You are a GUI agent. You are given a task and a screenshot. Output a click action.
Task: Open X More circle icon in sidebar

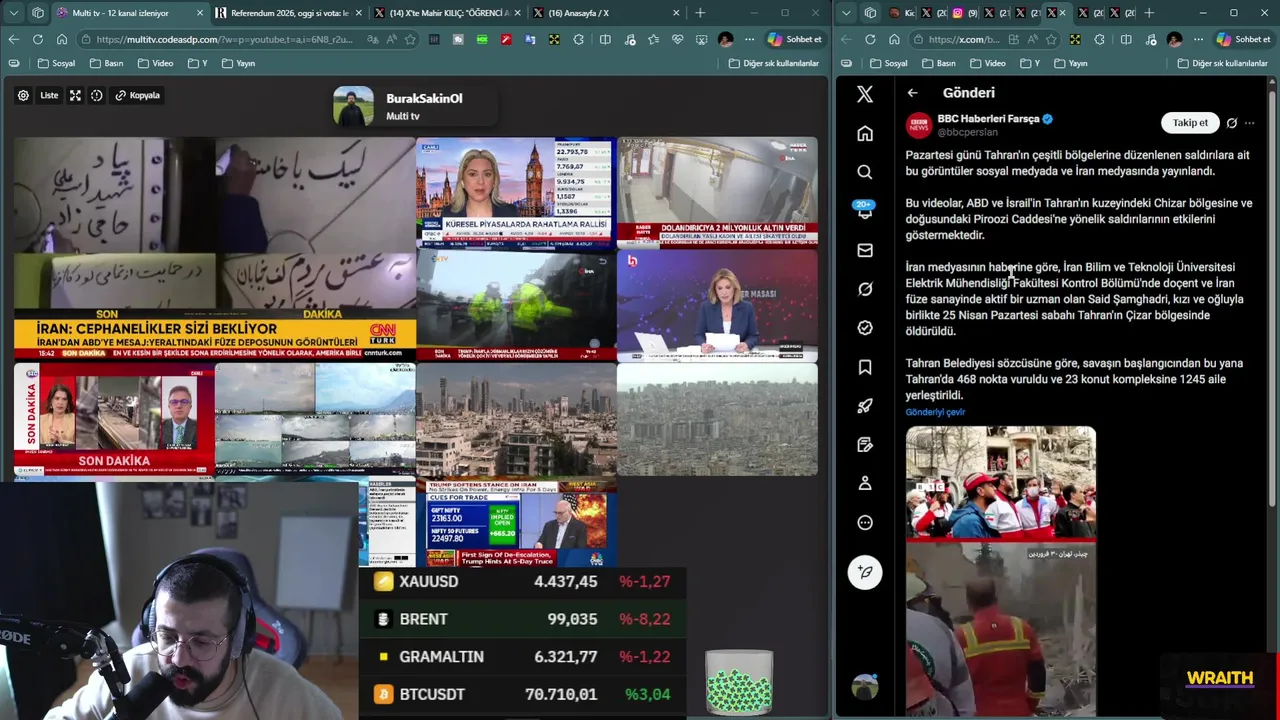click(865, 522)
